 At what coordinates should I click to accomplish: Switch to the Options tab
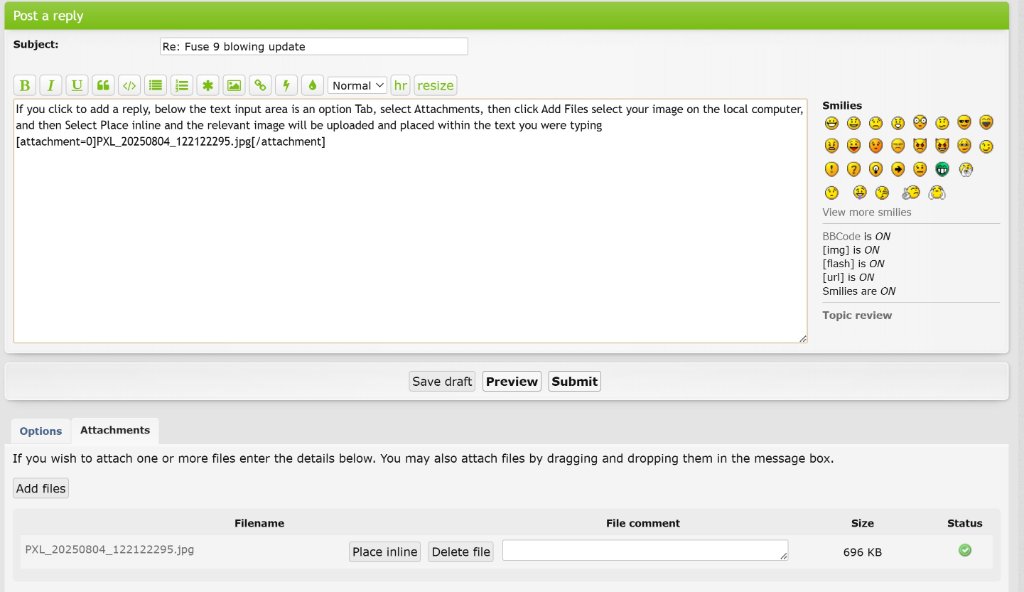pos(41,431)
